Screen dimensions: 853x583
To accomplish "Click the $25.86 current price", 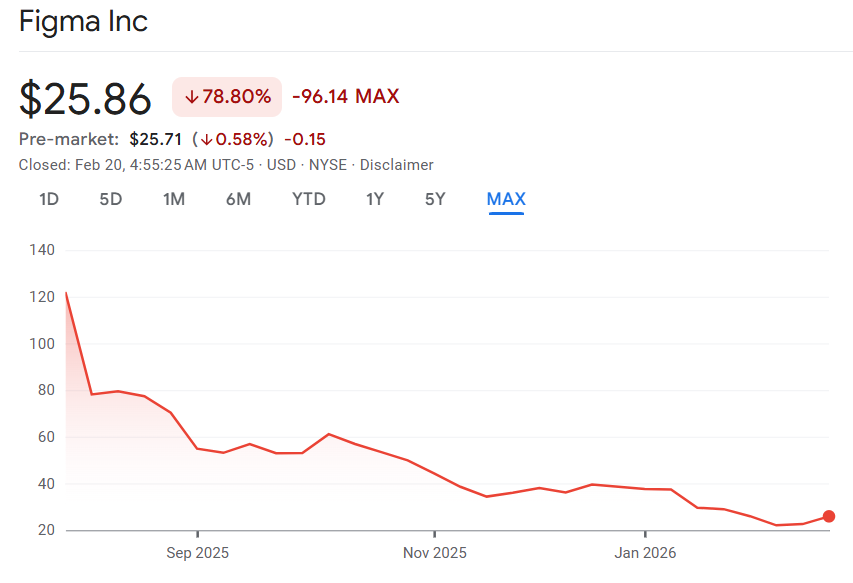I will tap(85, 98).
